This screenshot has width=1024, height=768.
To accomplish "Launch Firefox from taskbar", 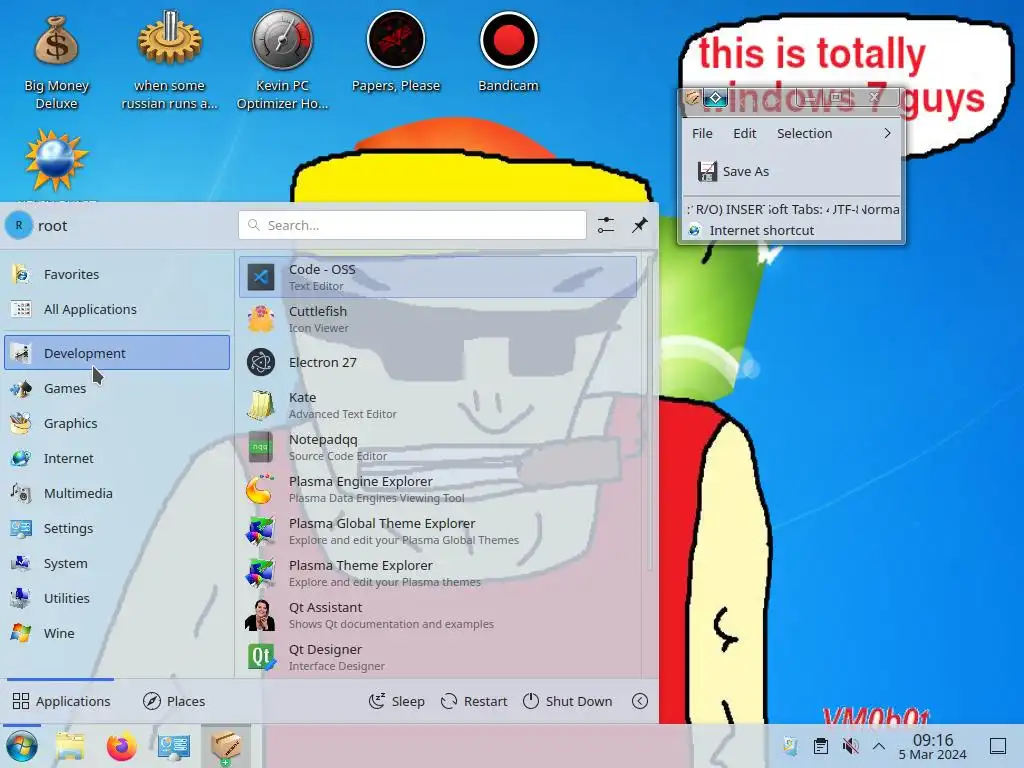I will click(121, 746).
